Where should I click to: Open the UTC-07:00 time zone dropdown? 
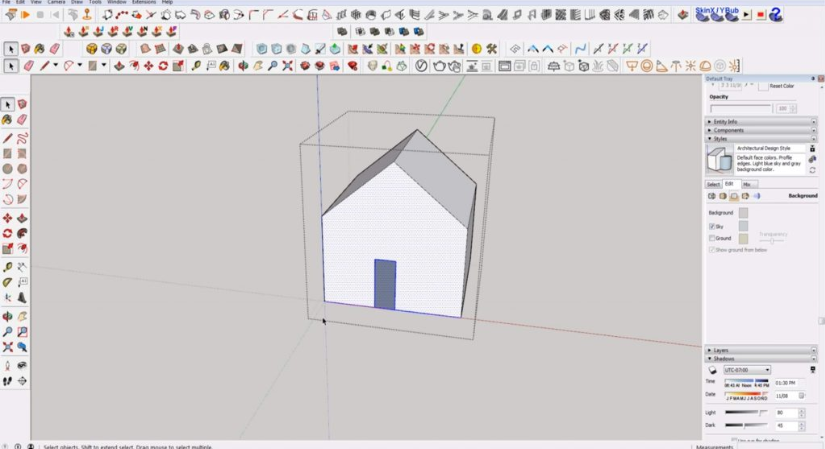[x=747, y=370]
